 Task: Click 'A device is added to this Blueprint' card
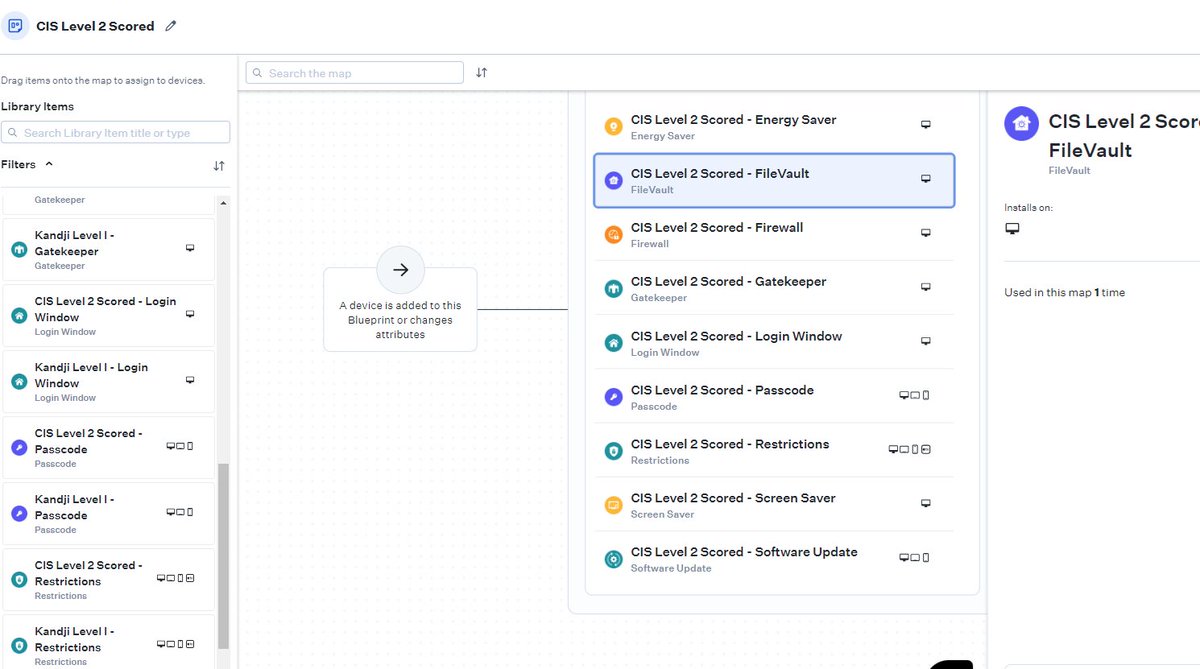pos(400,309)
